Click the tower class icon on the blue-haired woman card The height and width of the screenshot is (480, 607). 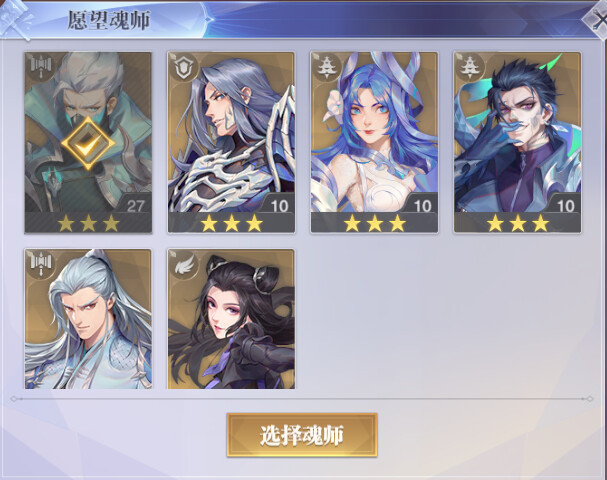coord(326,67)
